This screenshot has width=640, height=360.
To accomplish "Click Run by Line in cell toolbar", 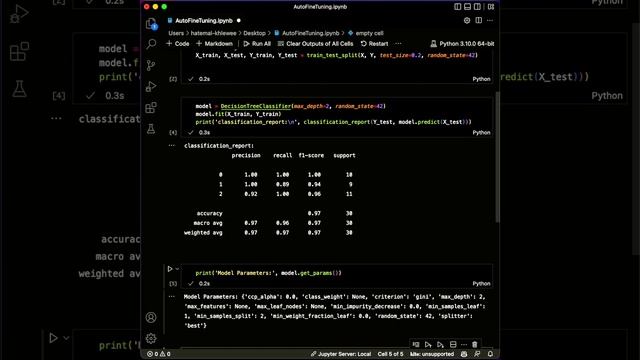I will click(x=416, y=344).
